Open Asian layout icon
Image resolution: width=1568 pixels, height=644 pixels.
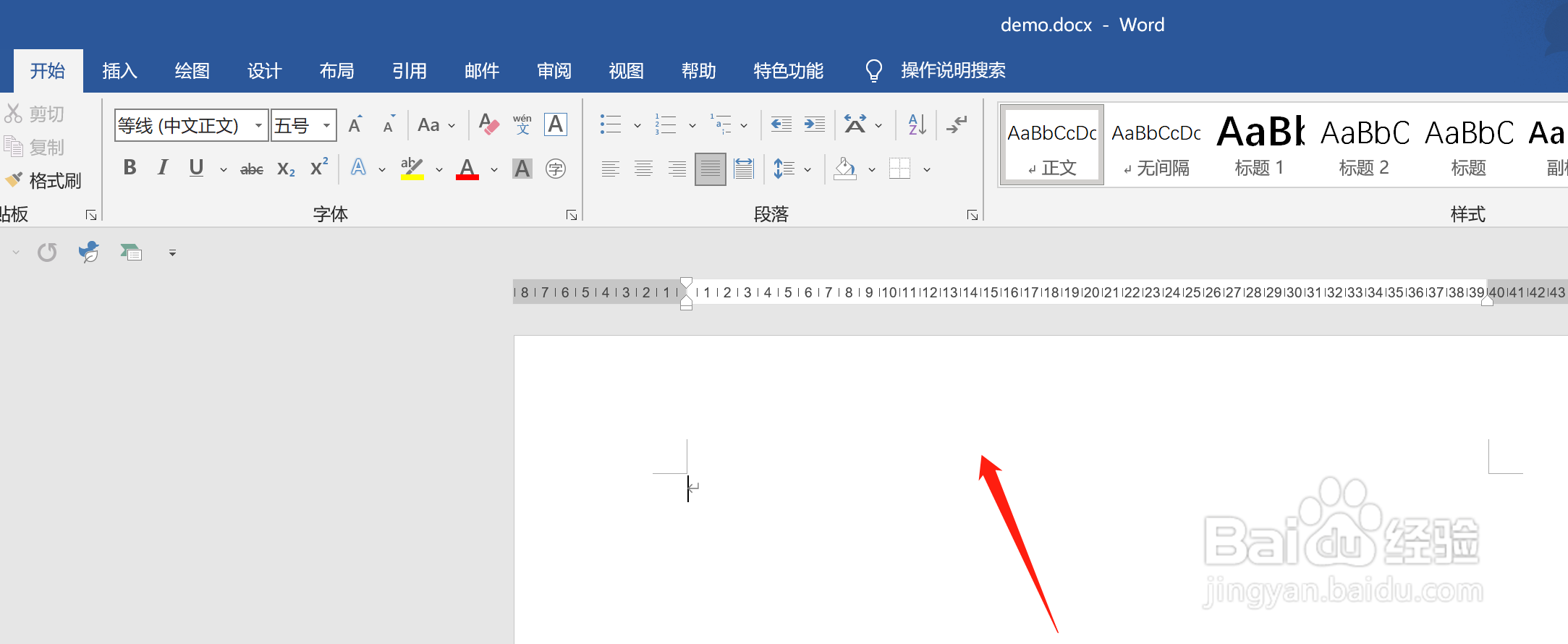pyautogui.click(x=855, y=124)
